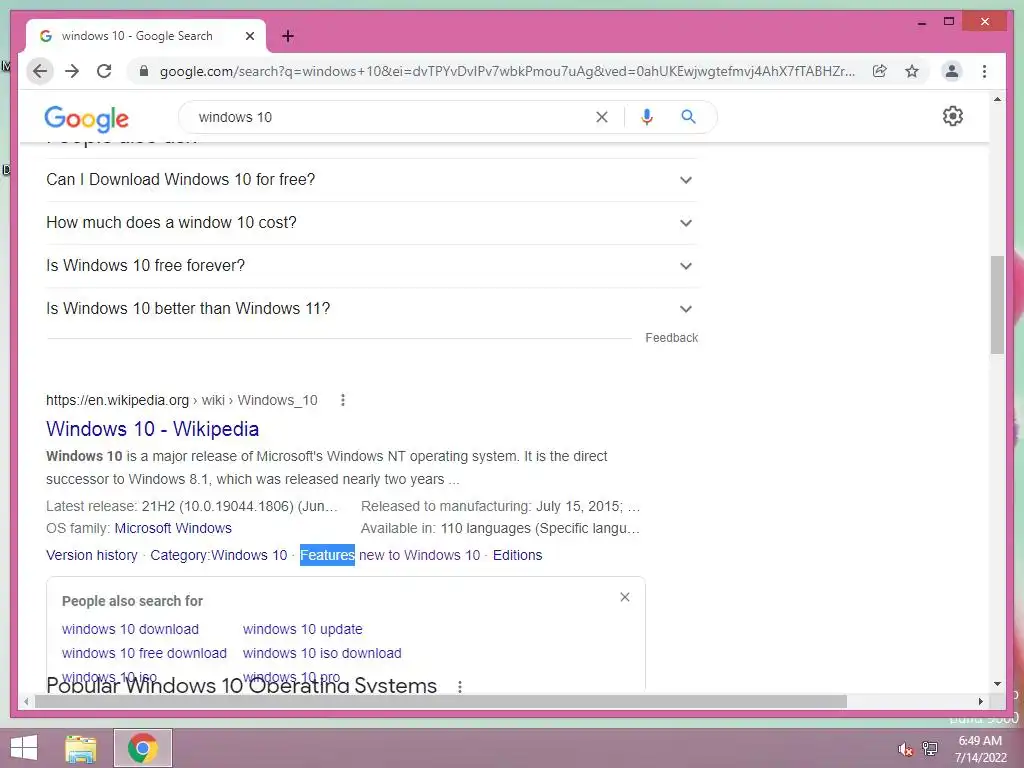
Task: Open the Category:Windows 10 sitelink
Action: coord(219,555)
